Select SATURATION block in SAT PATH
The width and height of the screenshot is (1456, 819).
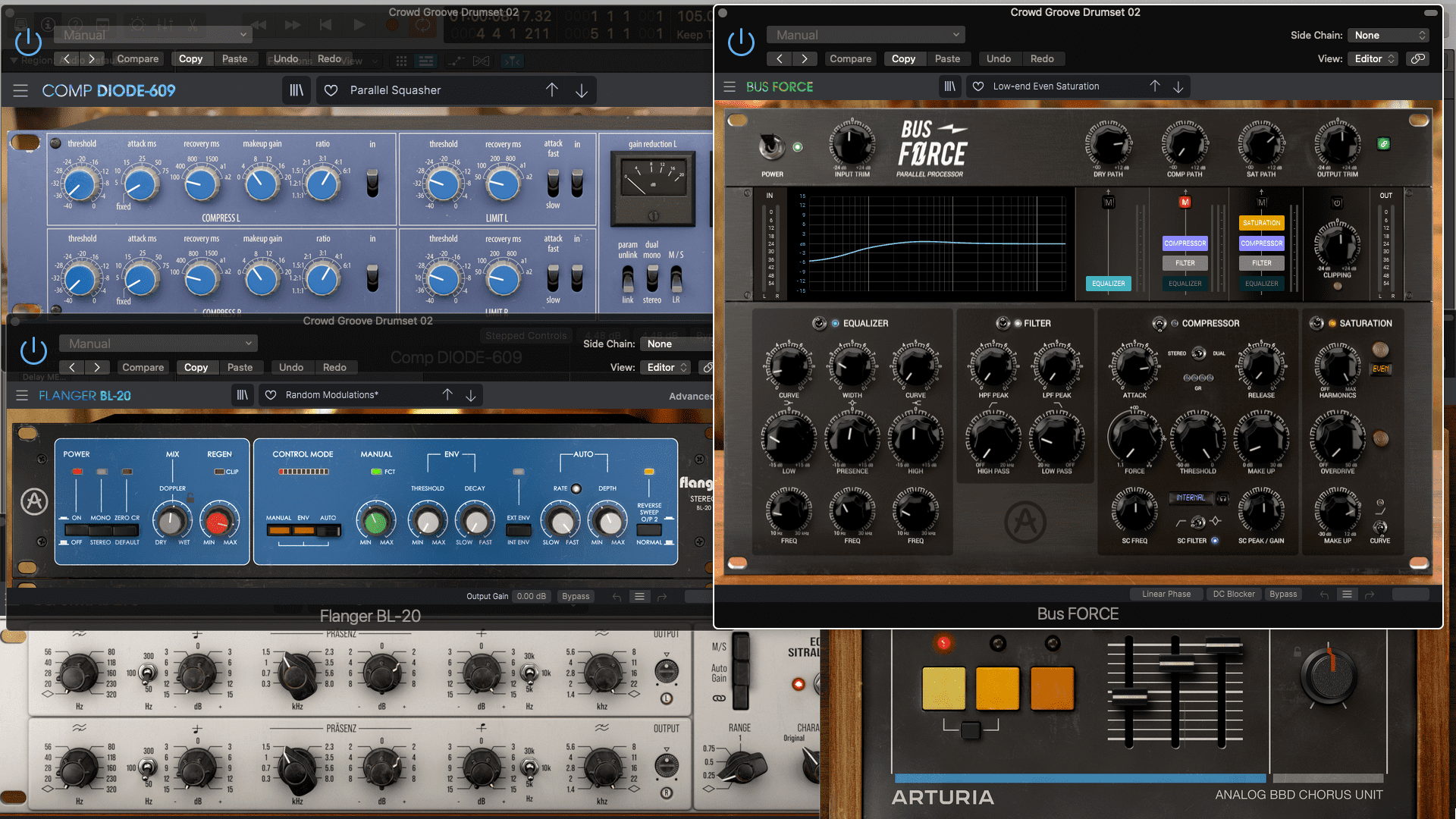[1262, 223]
